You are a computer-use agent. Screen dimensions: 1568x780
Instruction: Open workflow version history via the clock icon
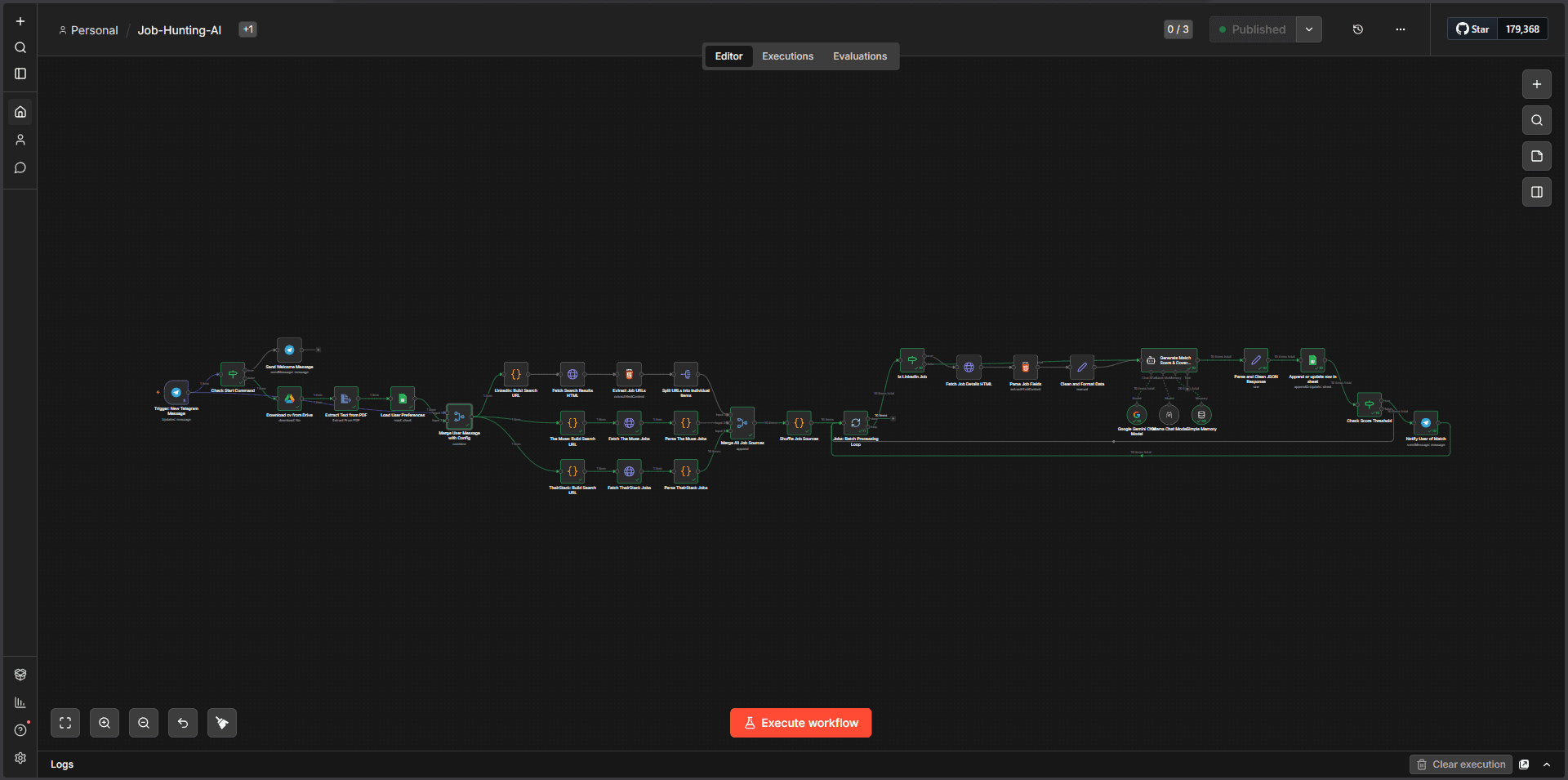pyautogui.click(x=1358, y=29)
